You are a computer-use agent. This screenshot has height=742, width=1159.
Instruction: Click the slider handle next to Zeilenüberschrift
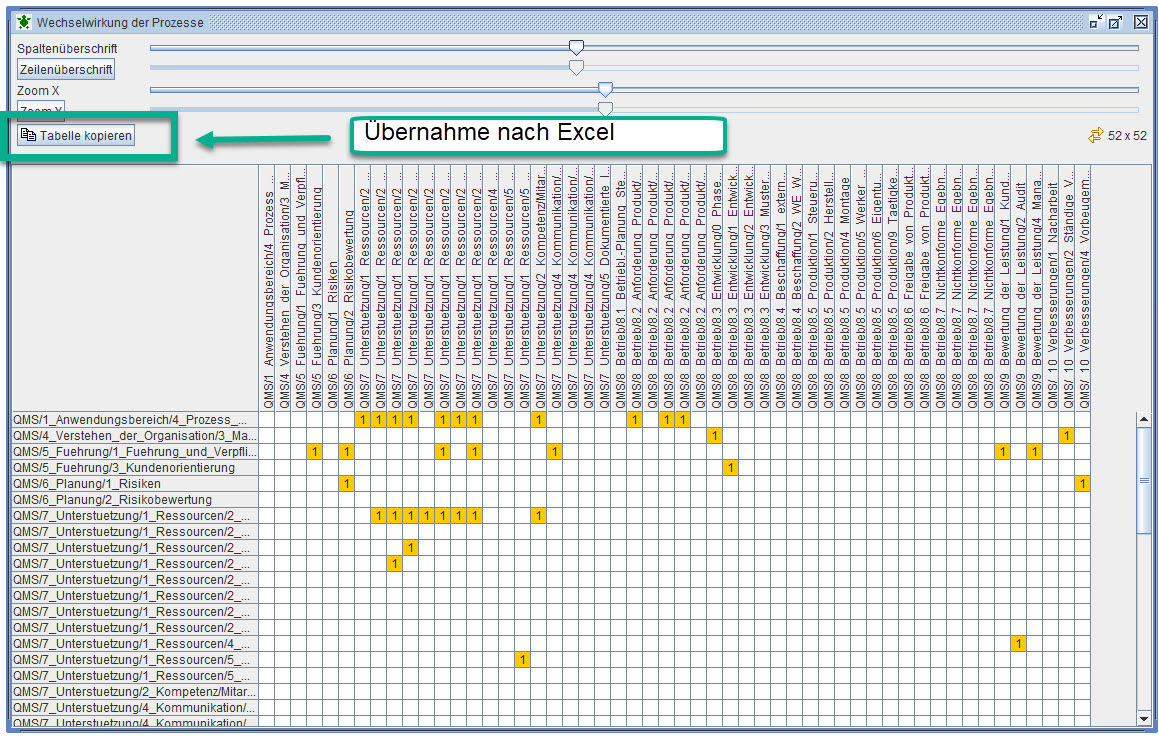click(576, 67)
